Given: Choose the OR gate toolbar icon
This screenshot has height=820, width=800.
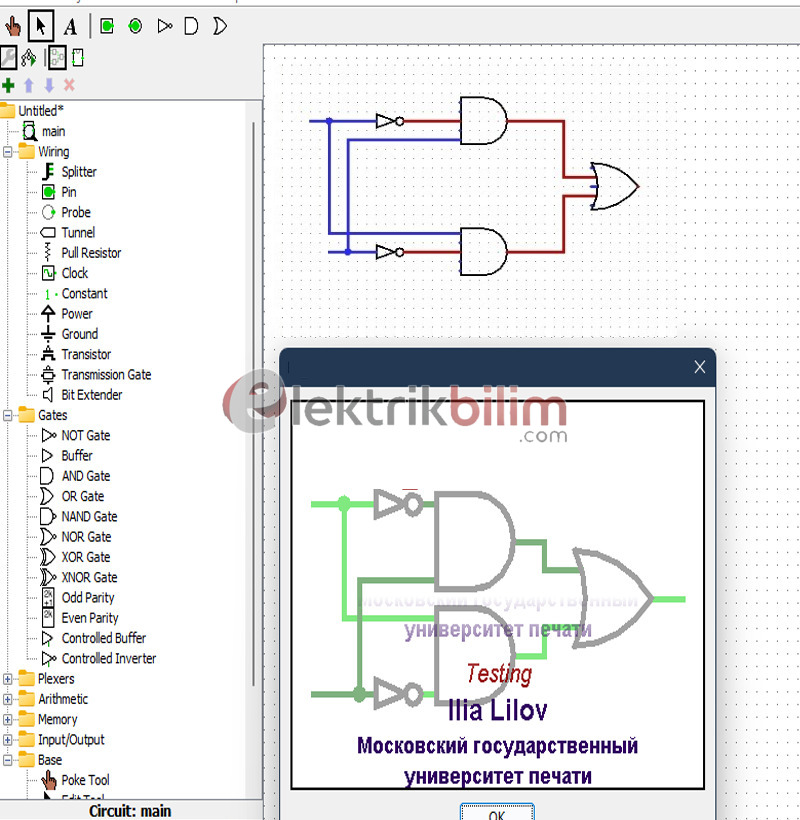Looking at the screenshot, I should pos(219,26).
